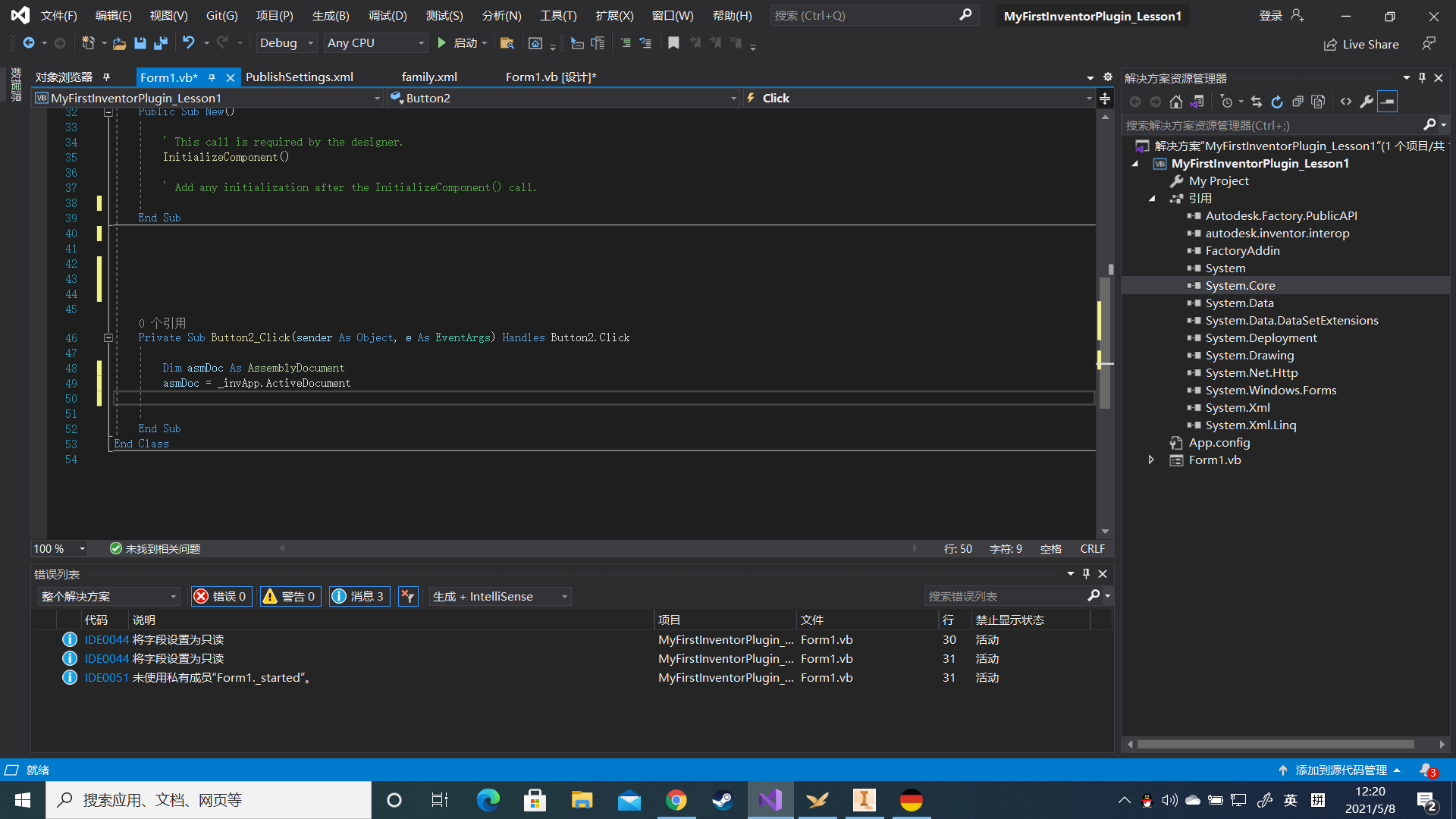This screenshot has height=819, width=1456.
Task: Switch to the PublishSettings.xml tab
Action: (x=300, y=77)
